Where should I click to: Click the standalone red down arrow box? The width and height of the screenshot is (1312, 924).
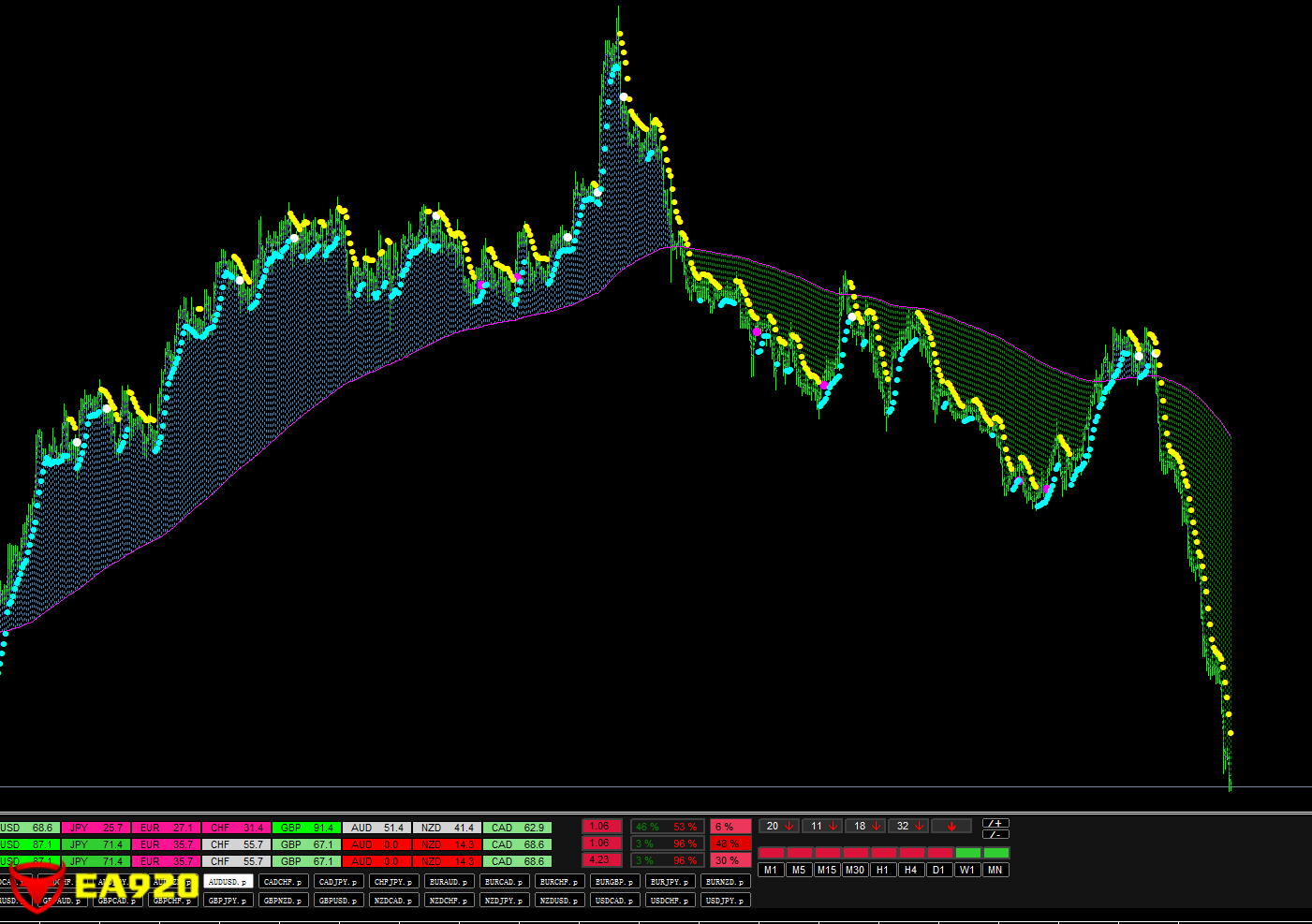pos(951,826)
